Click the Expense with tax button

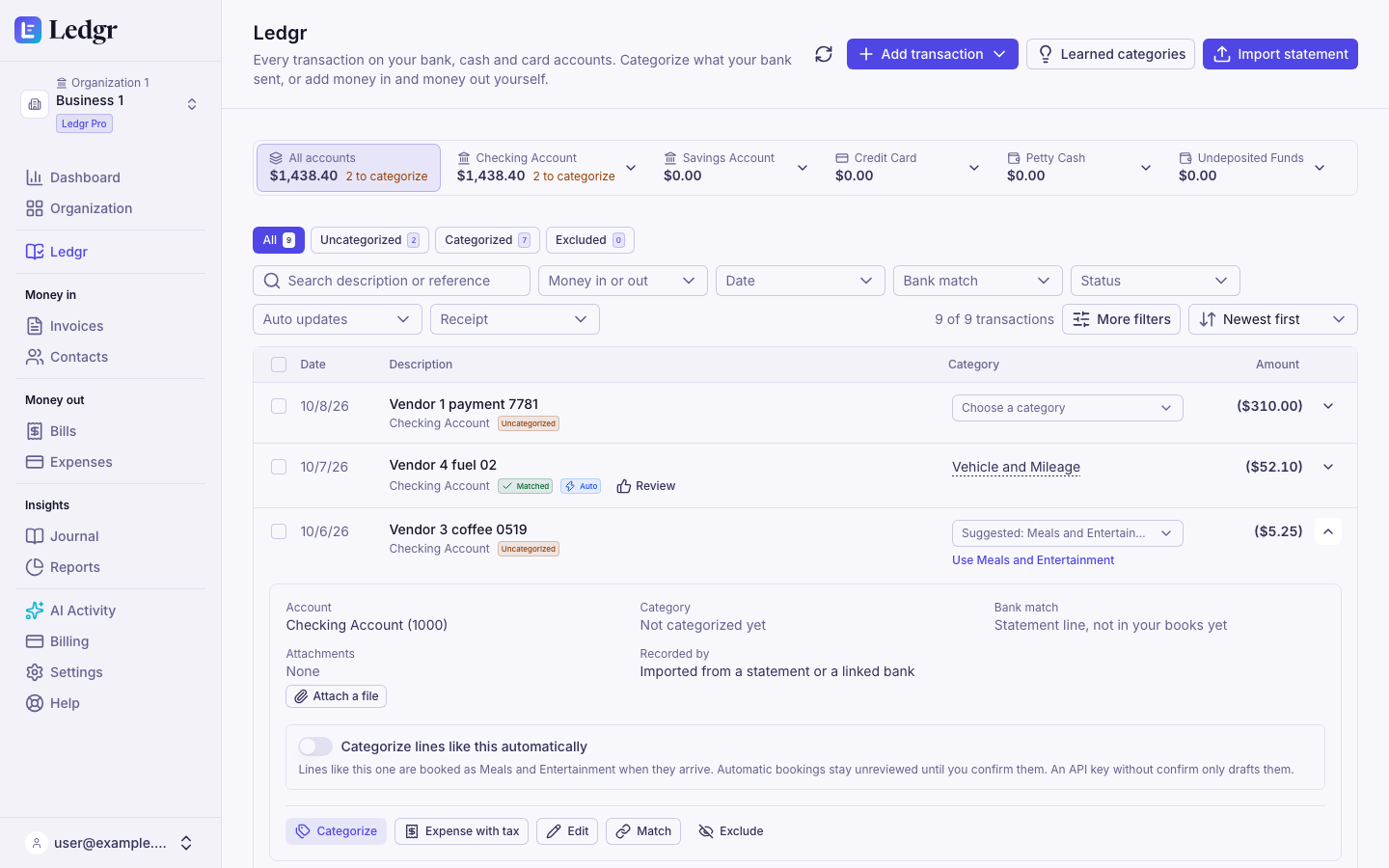461,831
